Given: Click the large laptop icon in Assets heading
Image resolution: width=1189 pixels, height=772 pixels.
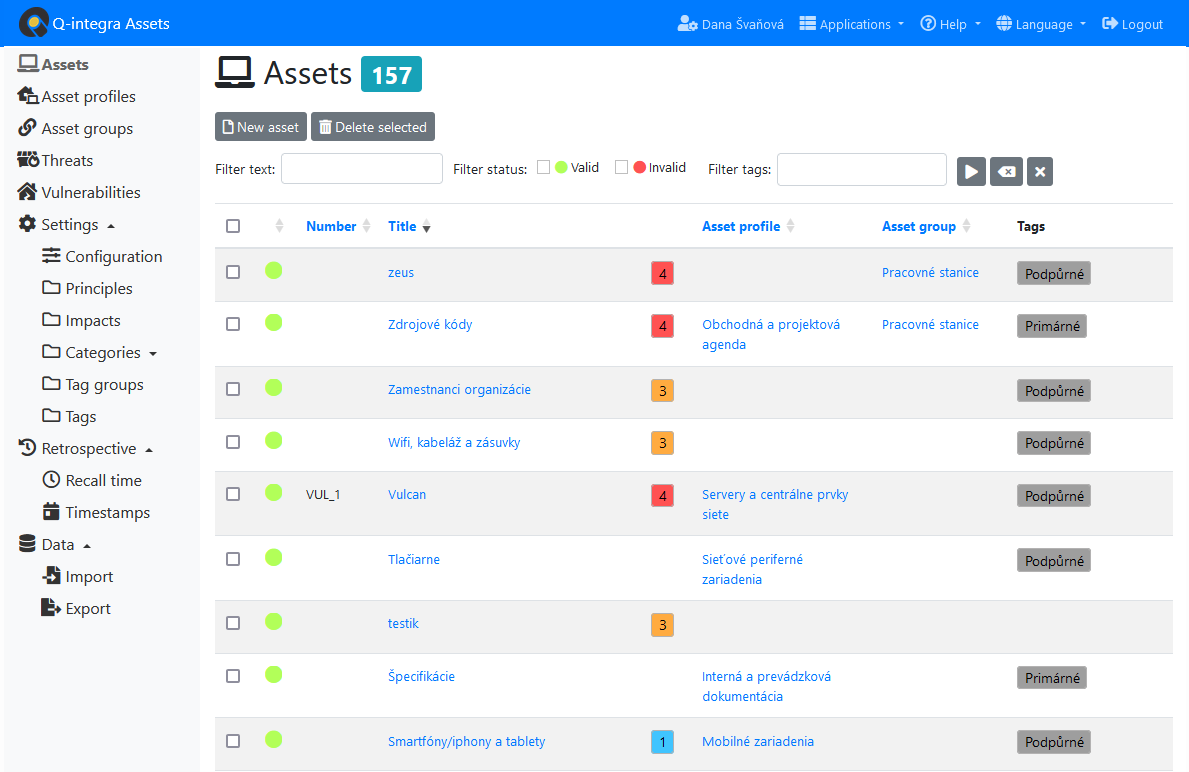Looking at the screenshot, I should pos(234,73).
